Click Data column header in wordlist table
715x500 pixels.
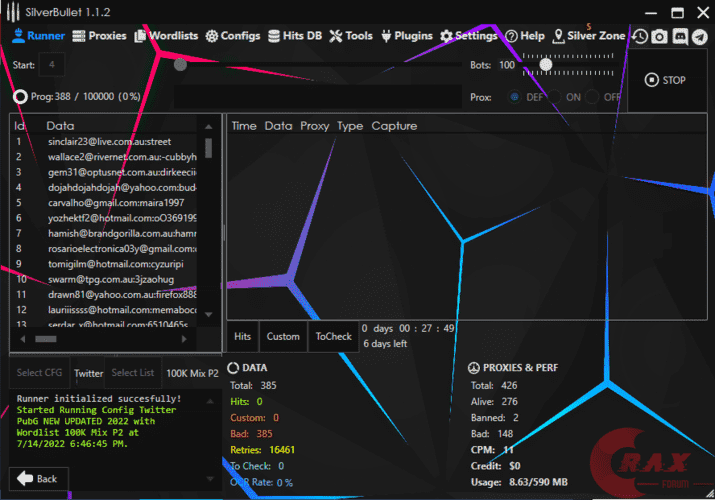click(x=60, y=126)
